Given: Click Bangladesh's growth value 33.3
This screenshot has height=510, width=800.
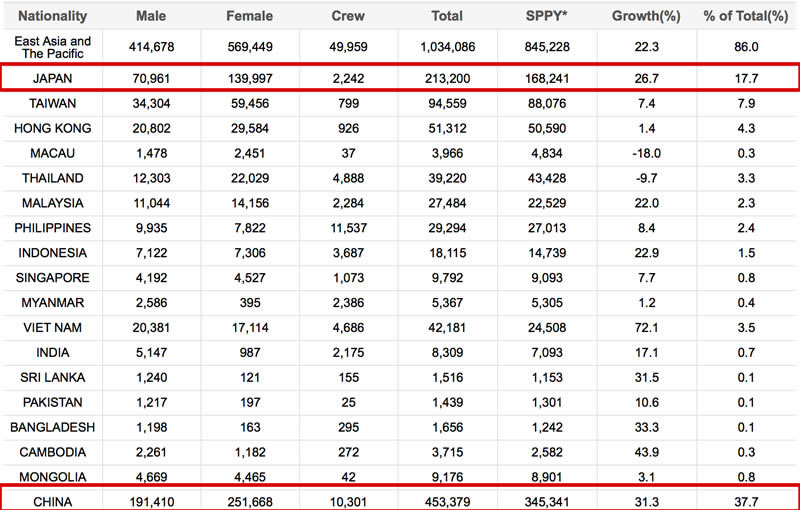Looking at the screenshot, I should pos(646,427).
